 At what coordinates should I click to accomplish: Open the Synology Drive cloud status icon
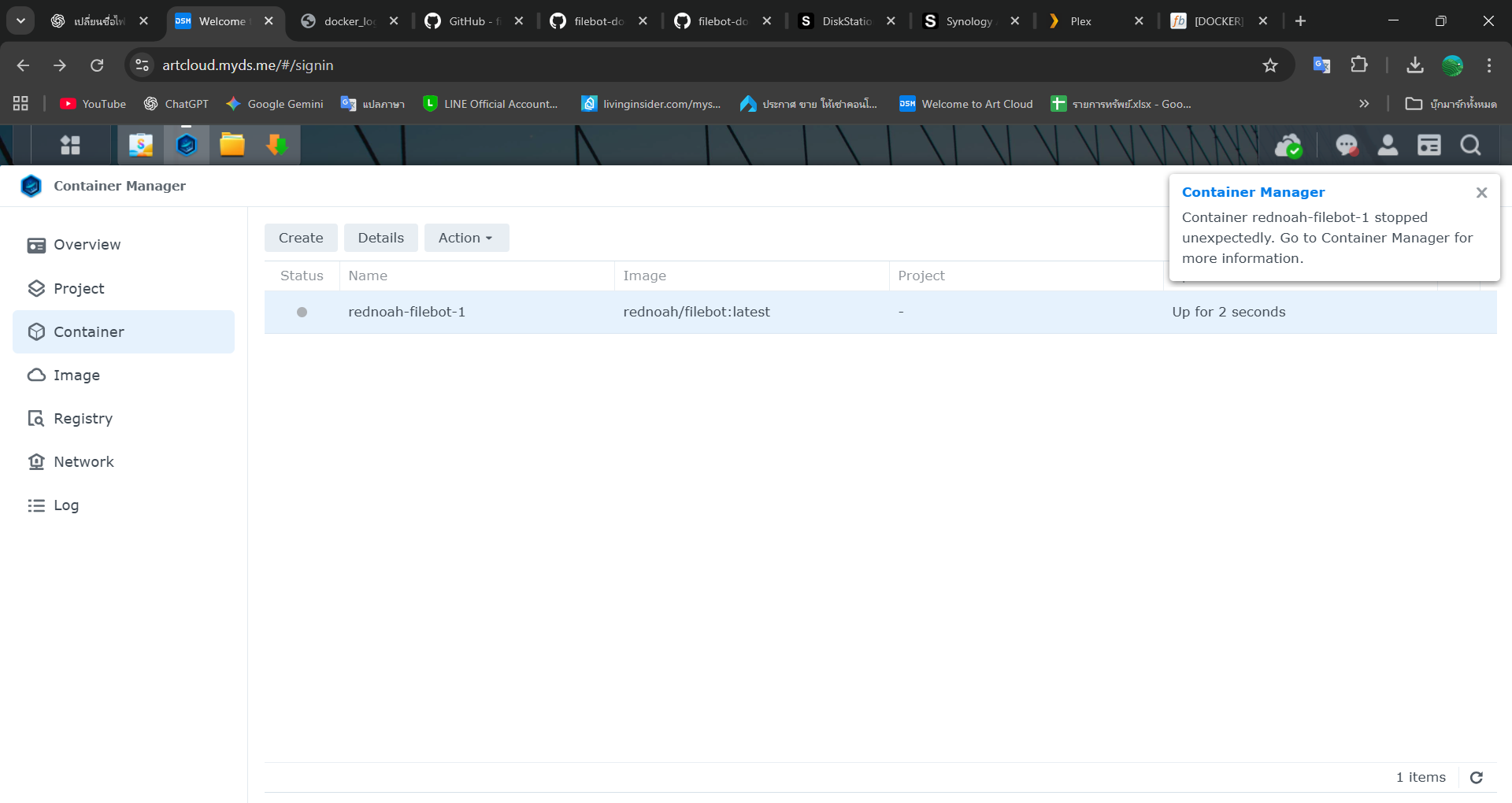click(1288, 146)
